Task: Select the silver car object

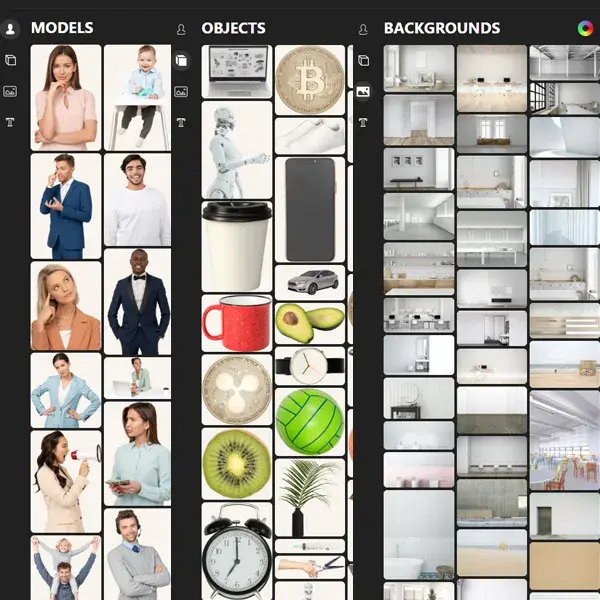Action: [x=310, y=282]
